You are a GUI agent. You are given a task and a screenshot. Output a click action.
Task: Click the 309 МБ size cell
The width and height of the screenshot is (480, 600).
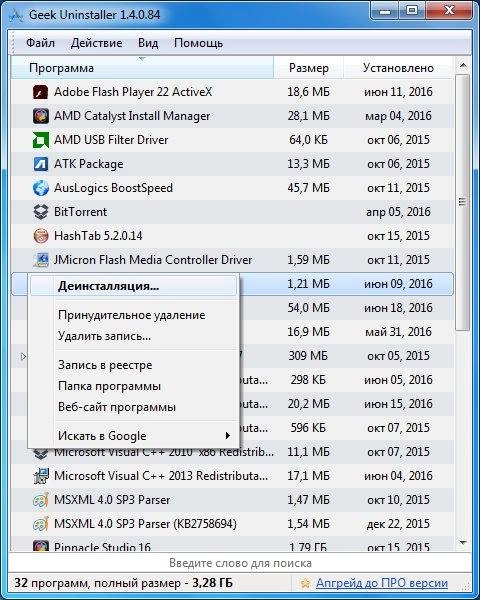click(x=309, y=356)
